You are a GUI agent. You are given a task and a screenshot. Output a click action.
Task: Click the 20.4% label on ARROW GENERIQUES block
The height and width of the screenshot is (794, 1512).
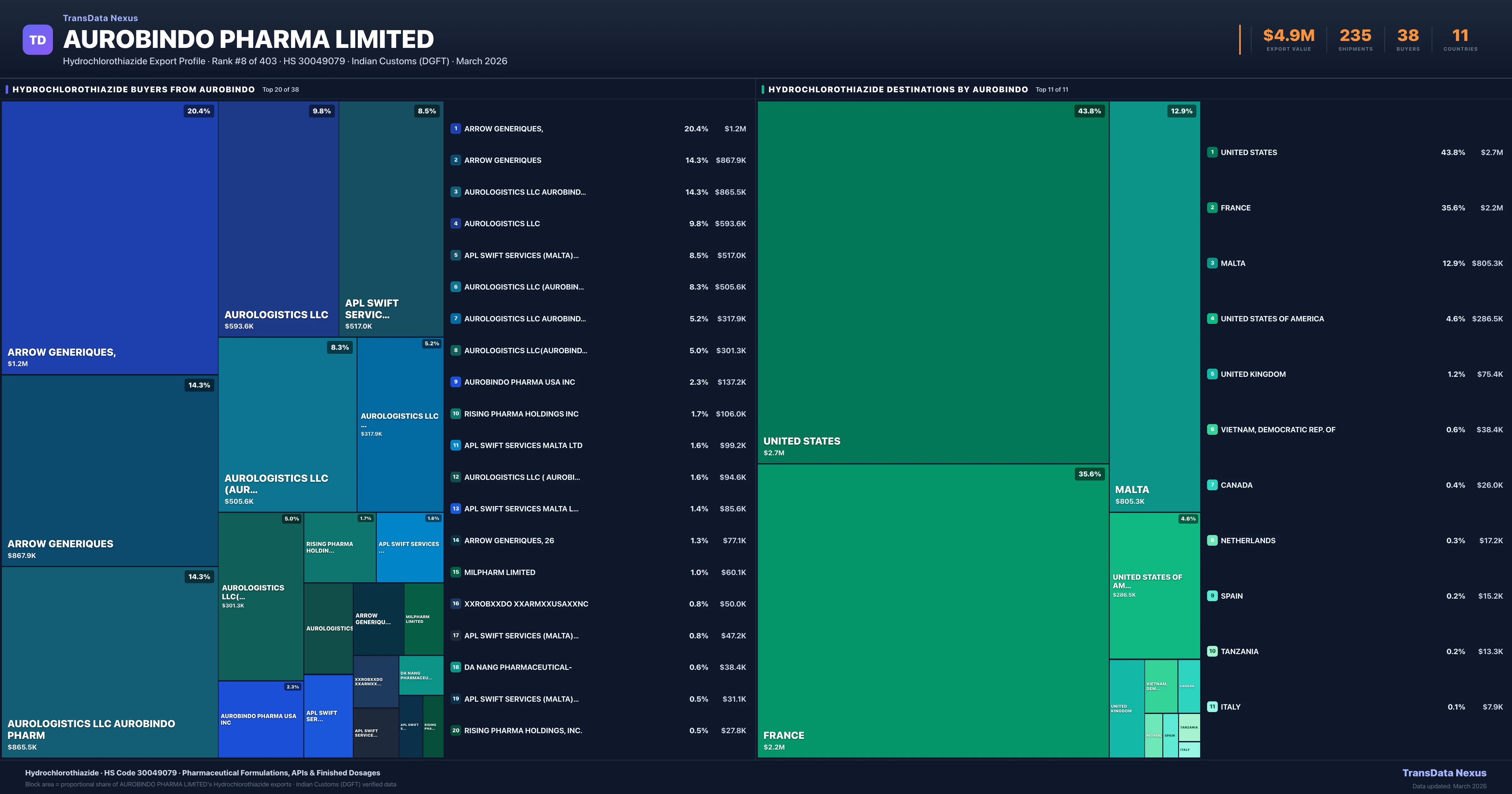pyautogui.click(x=198, y=111)
